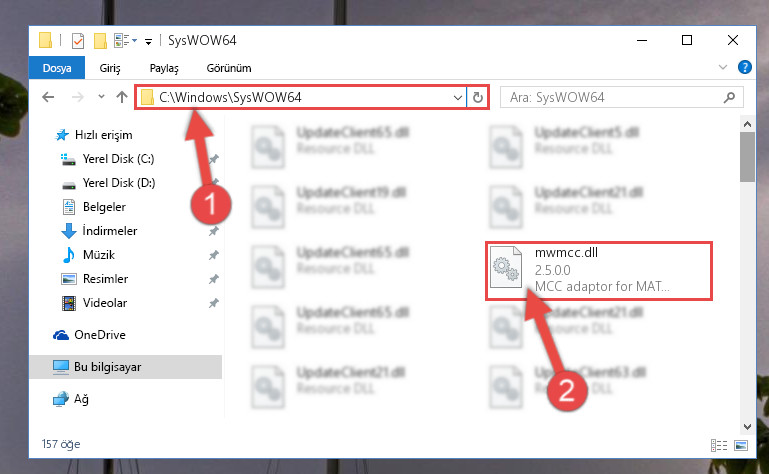The image size is (769, 474).
Task: Open Customize Quick Access Toolbar dropdown
Action: tap(148, 42)
